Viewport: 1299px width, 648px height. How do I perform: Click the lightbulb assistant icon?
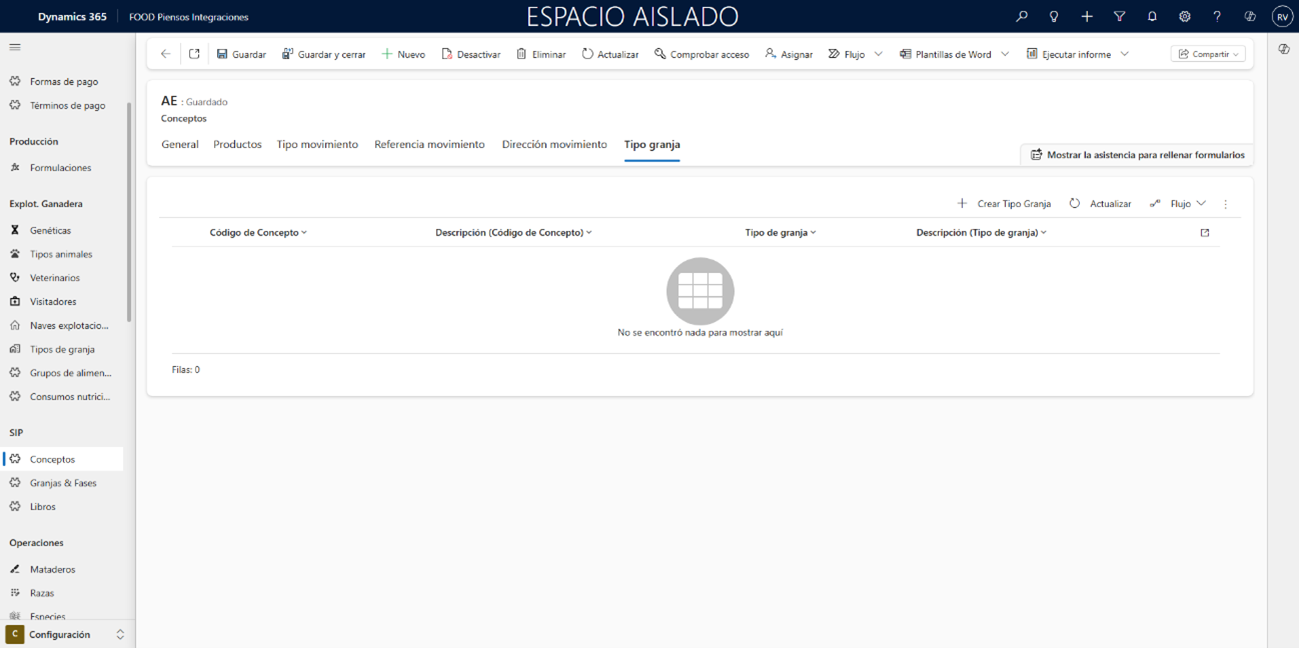(x=1054, y=17)
